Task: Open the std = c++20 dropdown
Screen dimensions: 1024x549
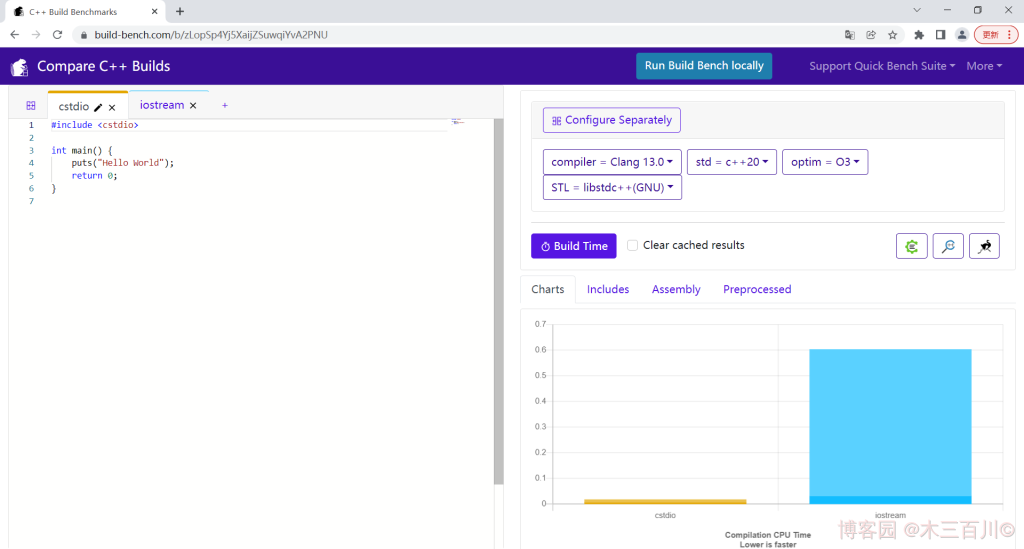Action: [x=732, y=162]
